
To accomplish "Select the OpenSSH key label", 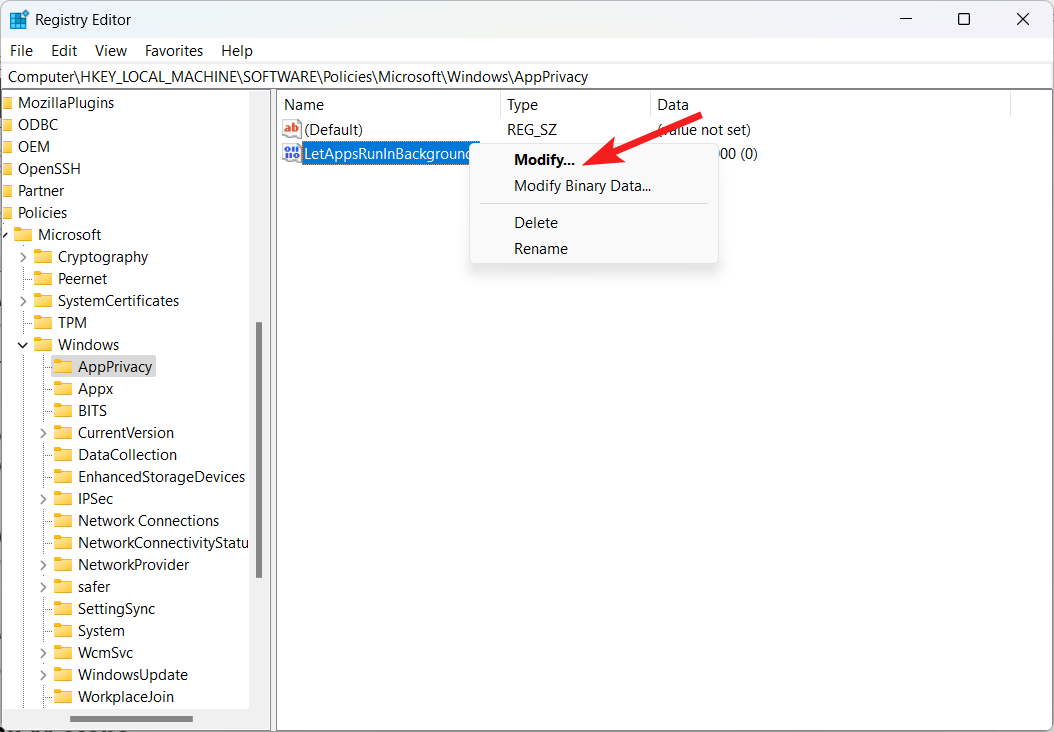I will click(49, 169).
